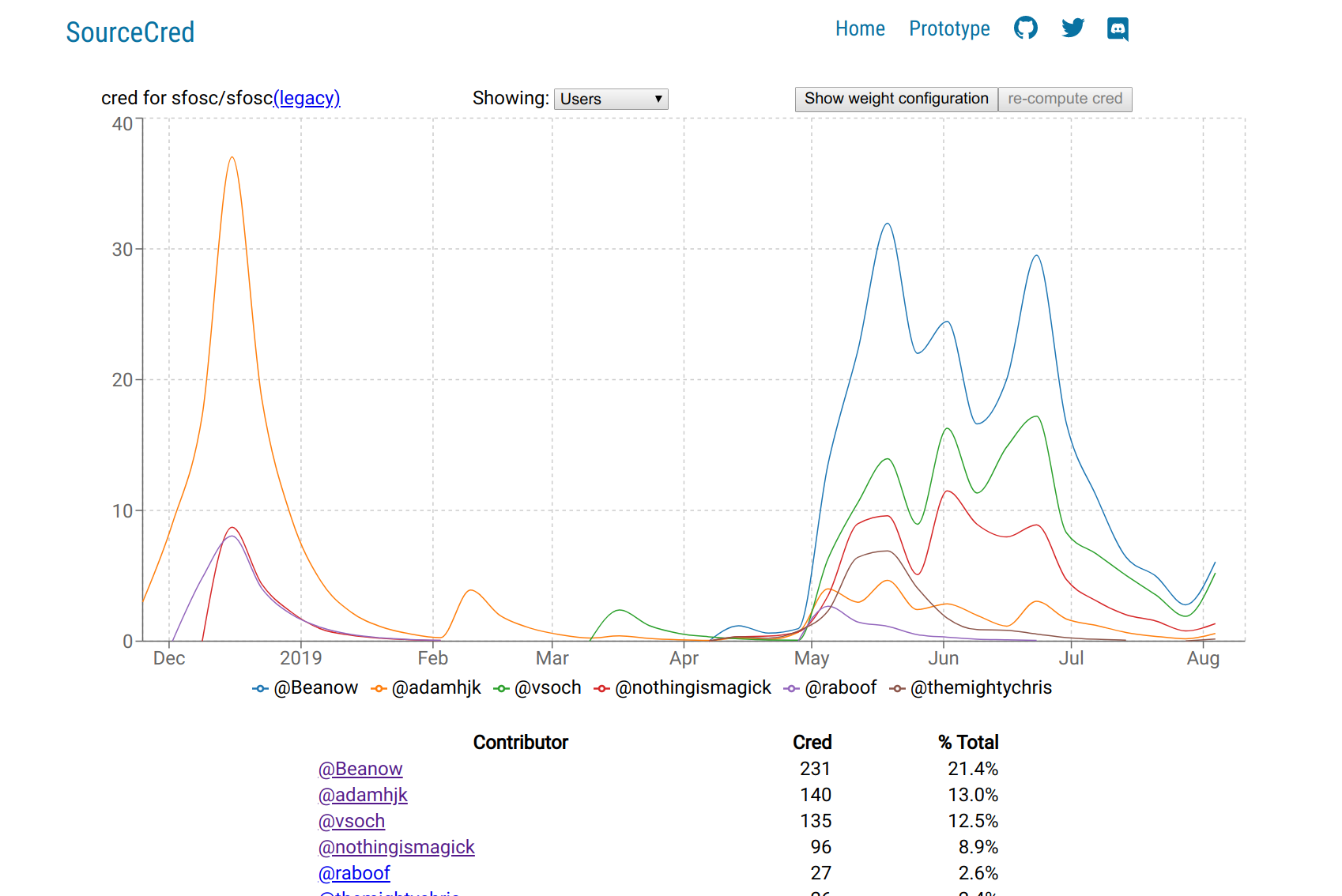Click the cred value 135

(816, 821)
